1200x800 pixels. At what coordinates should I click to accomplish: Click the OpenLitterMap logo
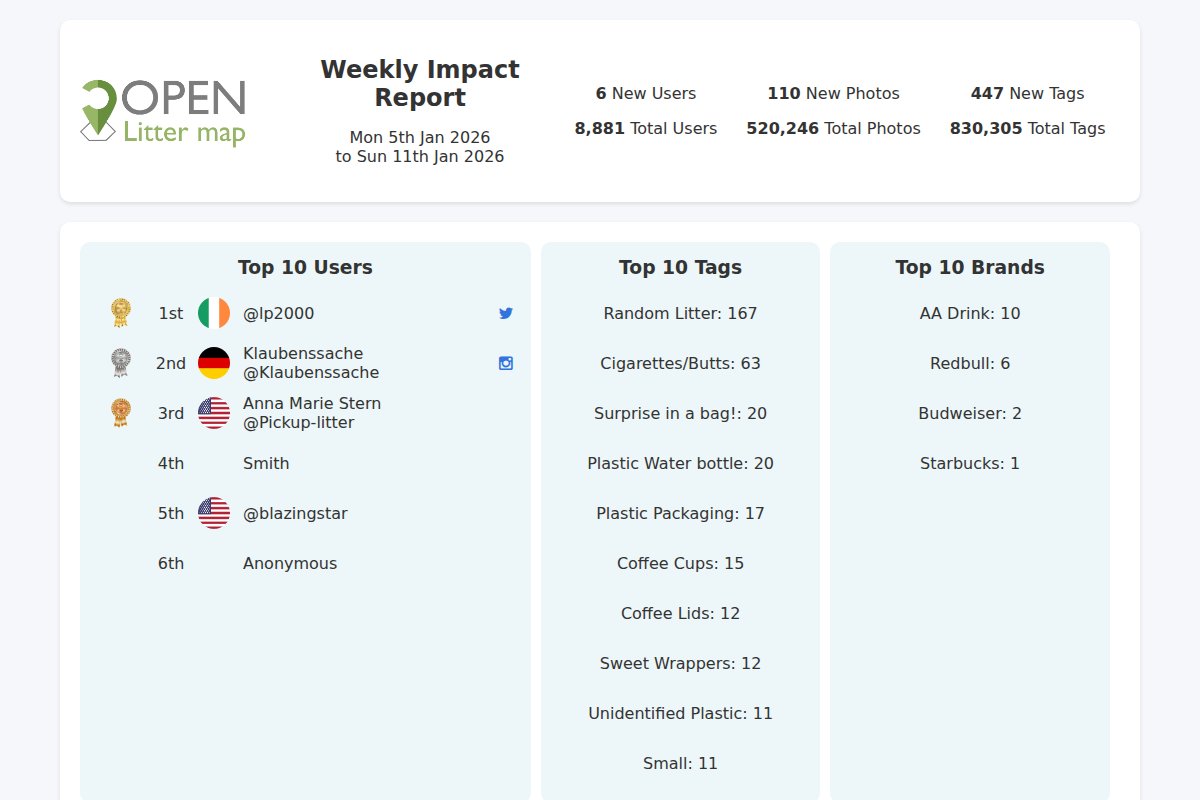(x=163, y=112)
